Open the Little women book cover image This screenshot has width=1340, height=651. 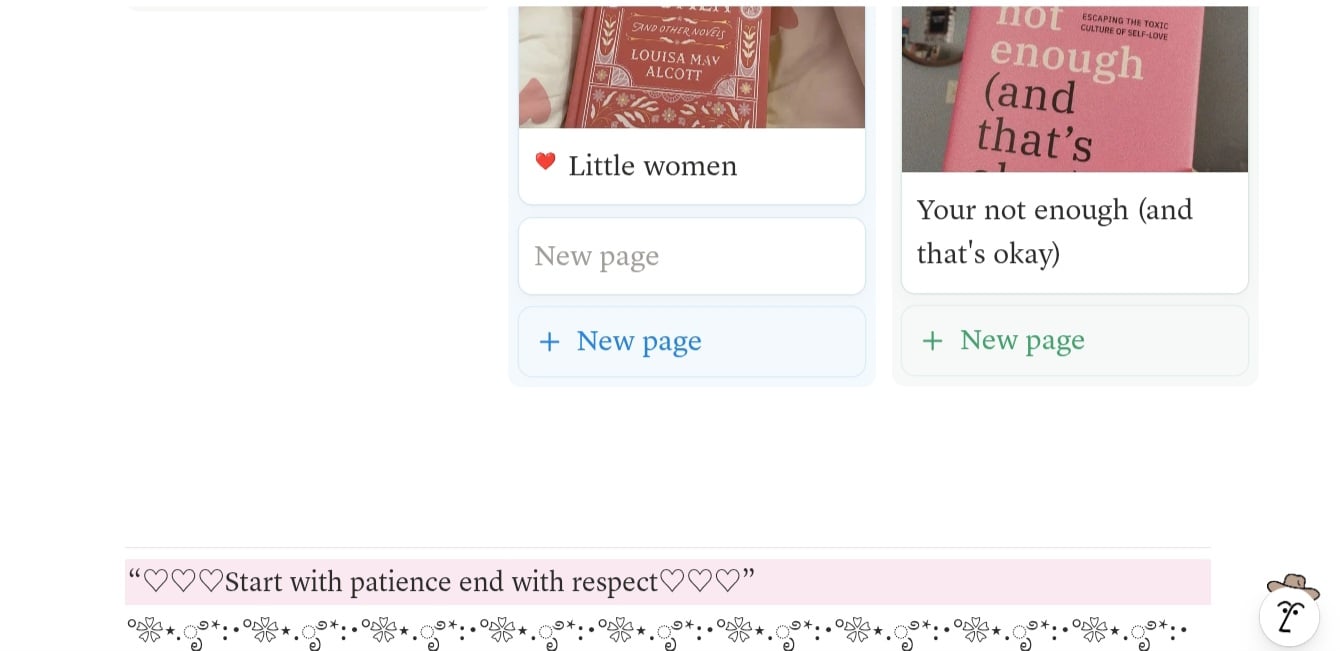pyautogui.click(x=692, y=67)
